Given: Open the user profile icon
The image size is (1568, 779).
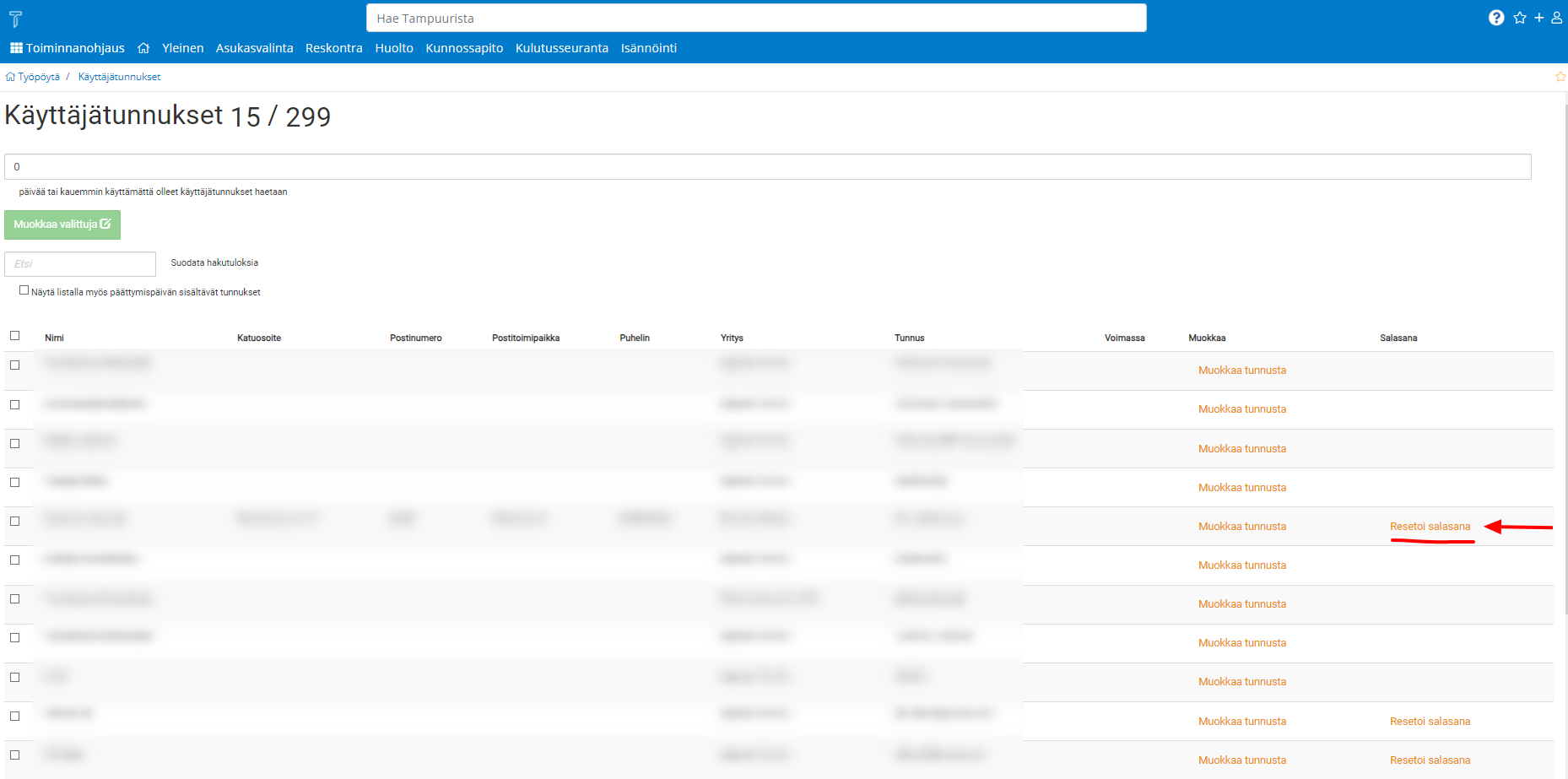Looking at the screenshot, I should 1556,18.
